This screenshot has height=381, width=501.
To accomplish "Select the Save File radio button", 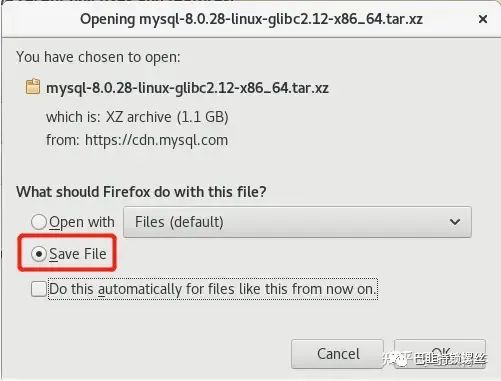I will (39, 254).
